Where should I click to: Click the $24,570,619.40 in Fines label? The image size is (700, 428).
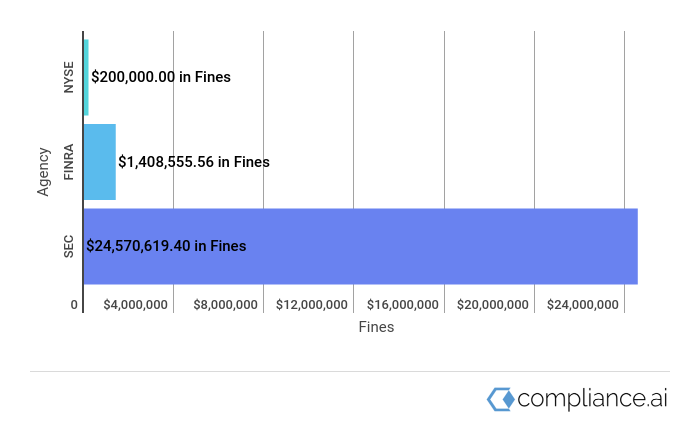(x=166, y=246)
